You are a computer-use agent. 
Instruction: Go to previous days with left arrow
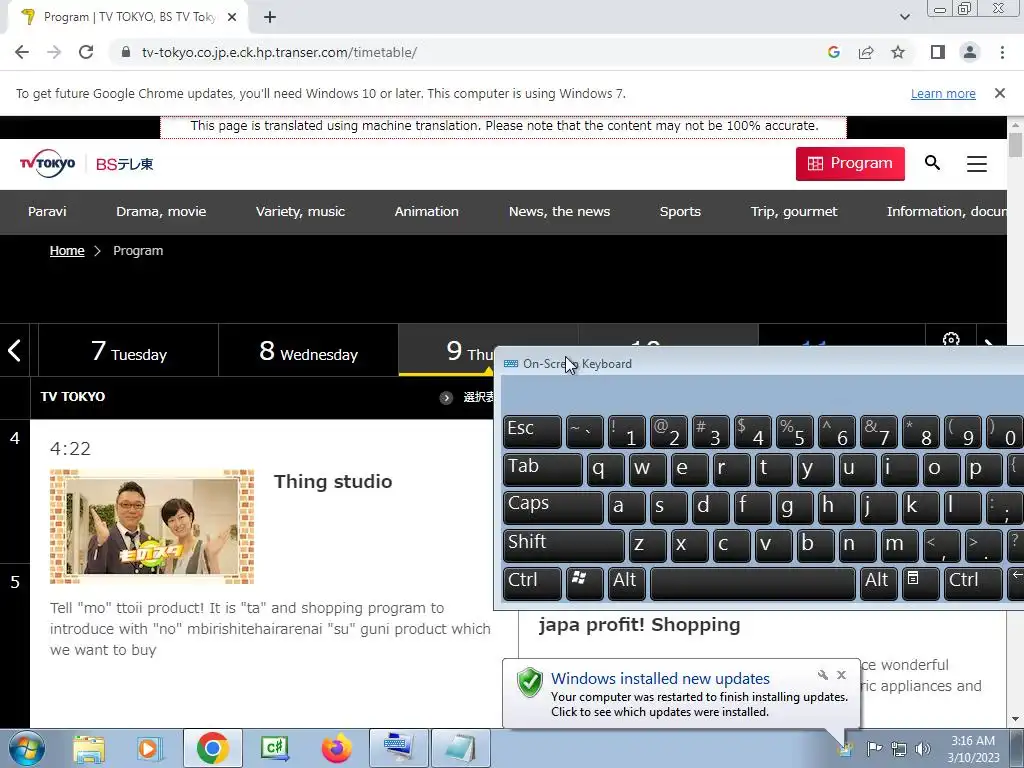pyautogui.click(x=14, y=350)
